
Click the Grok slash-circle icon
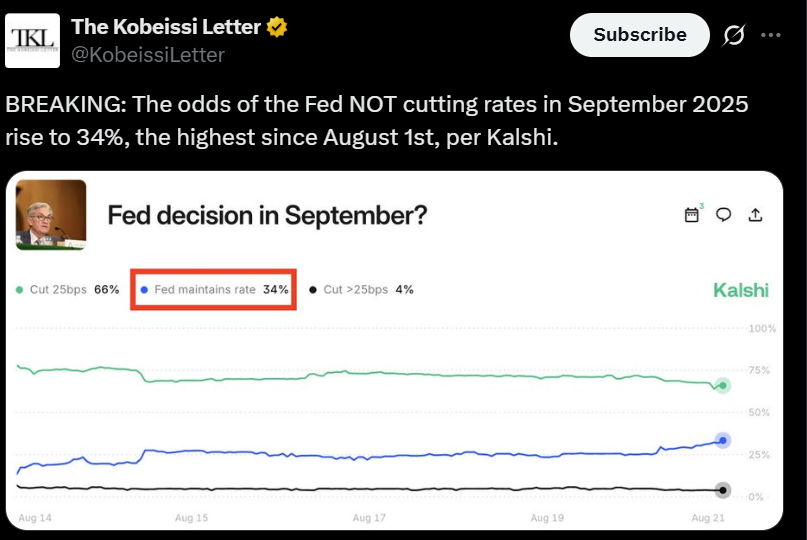[733, 35]
